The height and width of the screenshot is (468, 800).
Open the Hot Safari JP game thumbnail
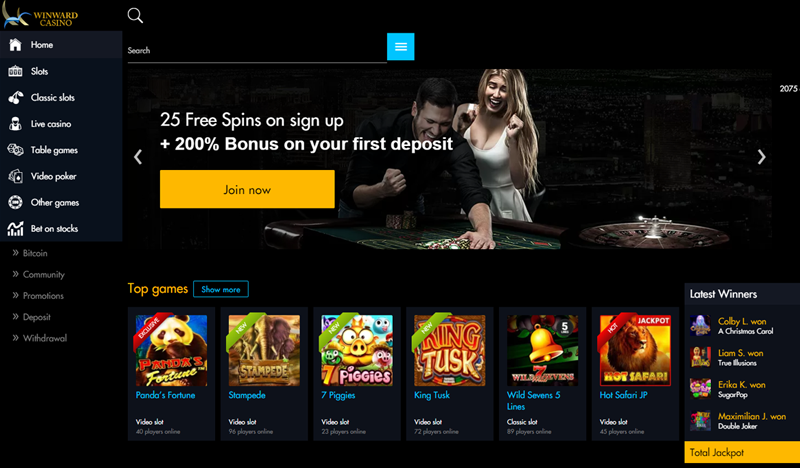pyautogui.click(x=635, y=350)
